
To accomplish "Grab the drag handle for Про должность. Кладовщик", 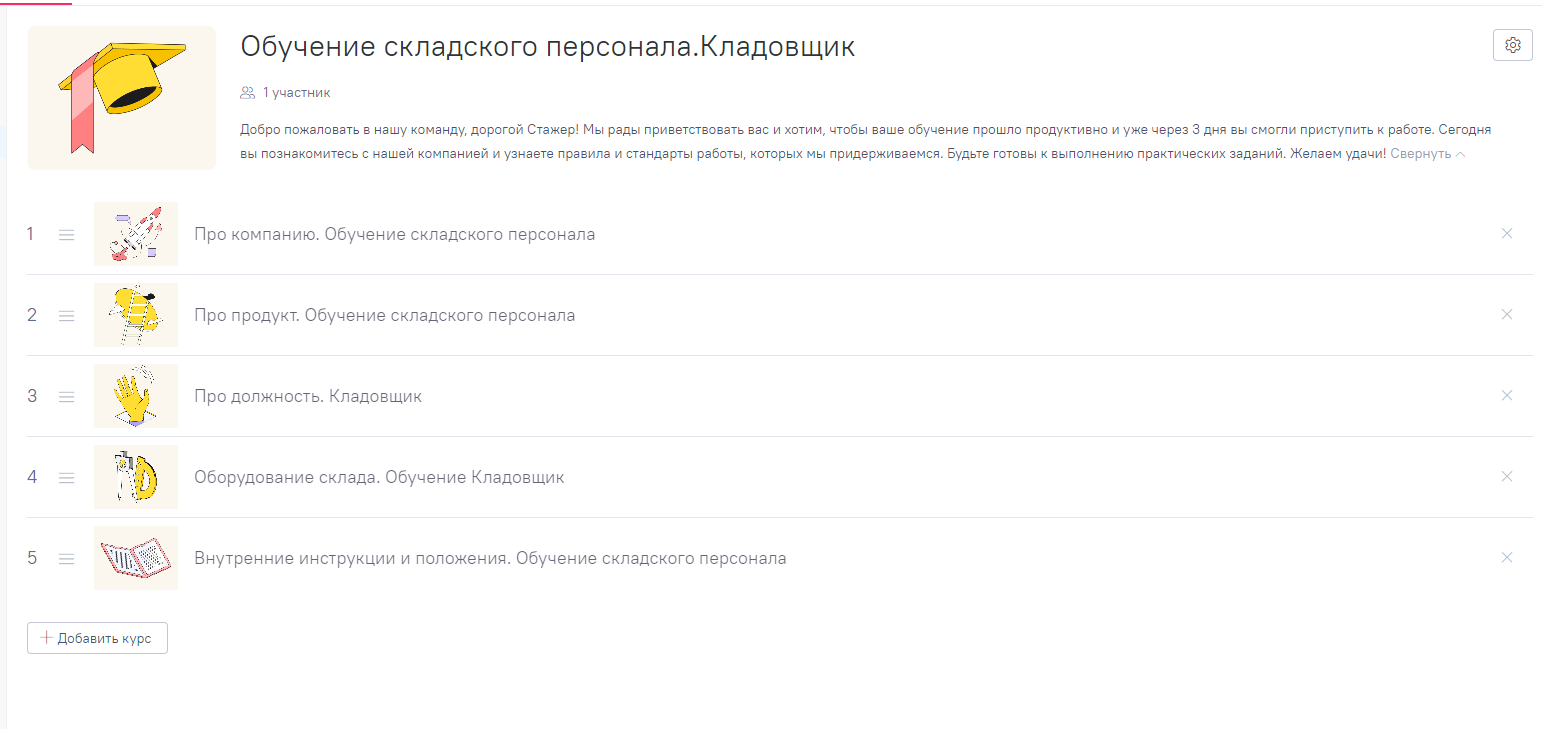I will click(x=67, y=397).
